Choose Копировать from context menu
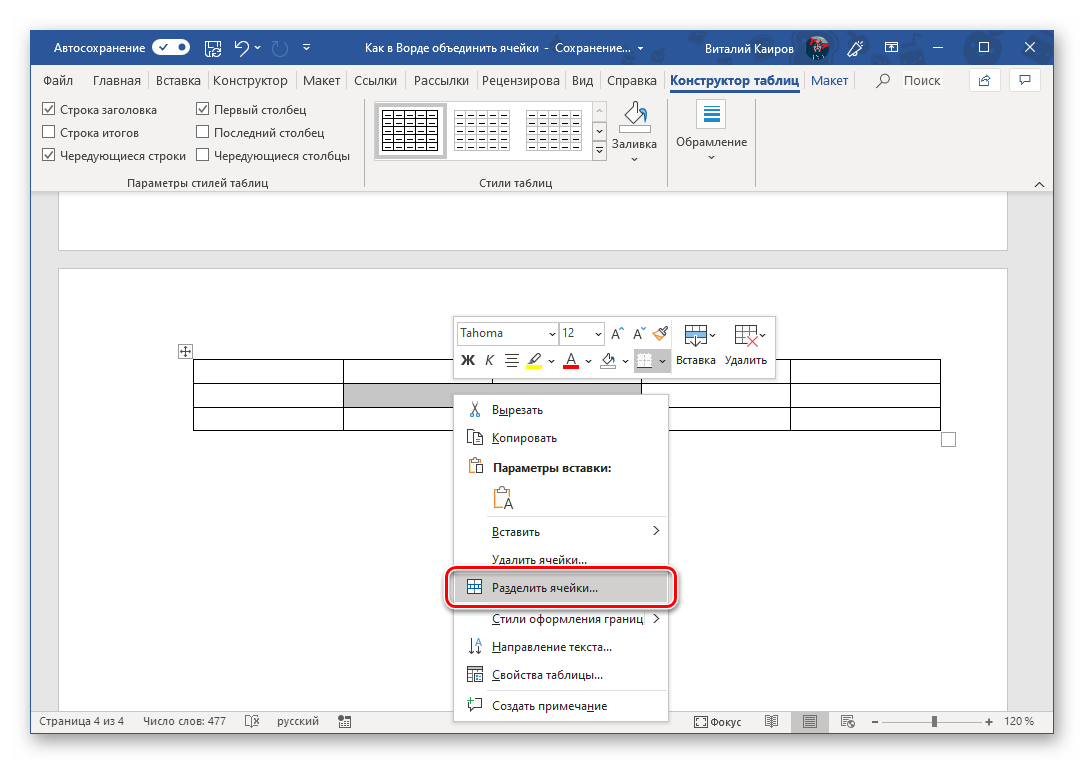 (x=561, y=438)
